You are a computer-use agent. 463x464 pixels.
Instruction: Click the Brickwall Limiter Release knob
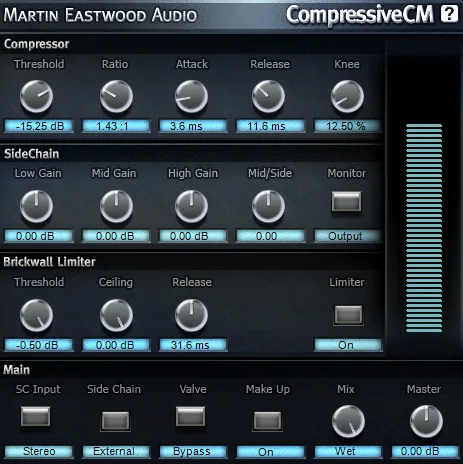pos(191,315)
